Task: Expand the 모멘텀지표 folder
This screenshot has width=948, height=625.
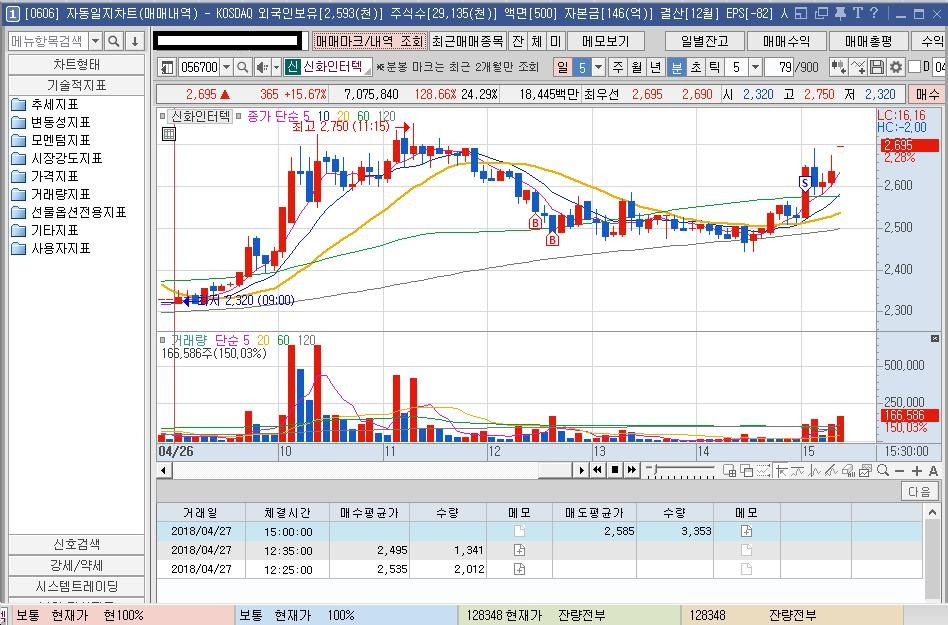Action: 51,140
